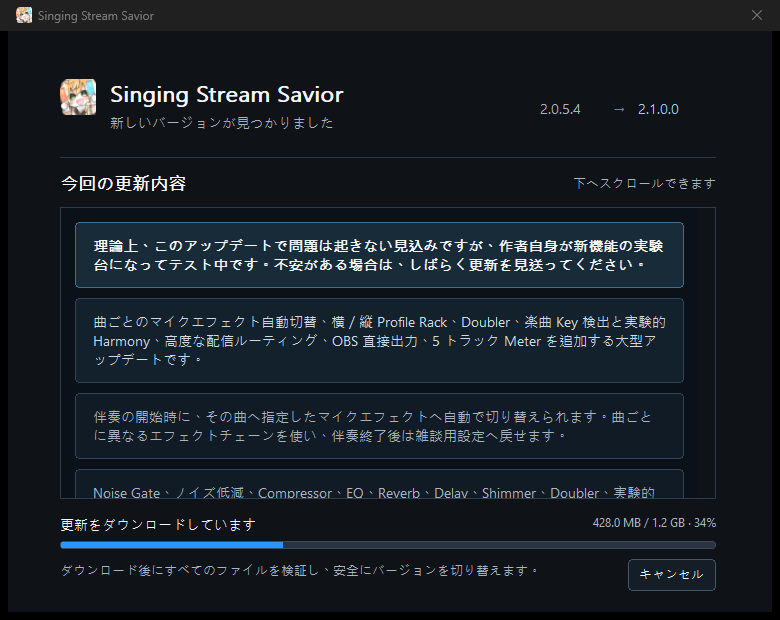Close the Singing Stream Savior window
The height and width of the screenshot is (620, 780).
click(x=757, y=15)
